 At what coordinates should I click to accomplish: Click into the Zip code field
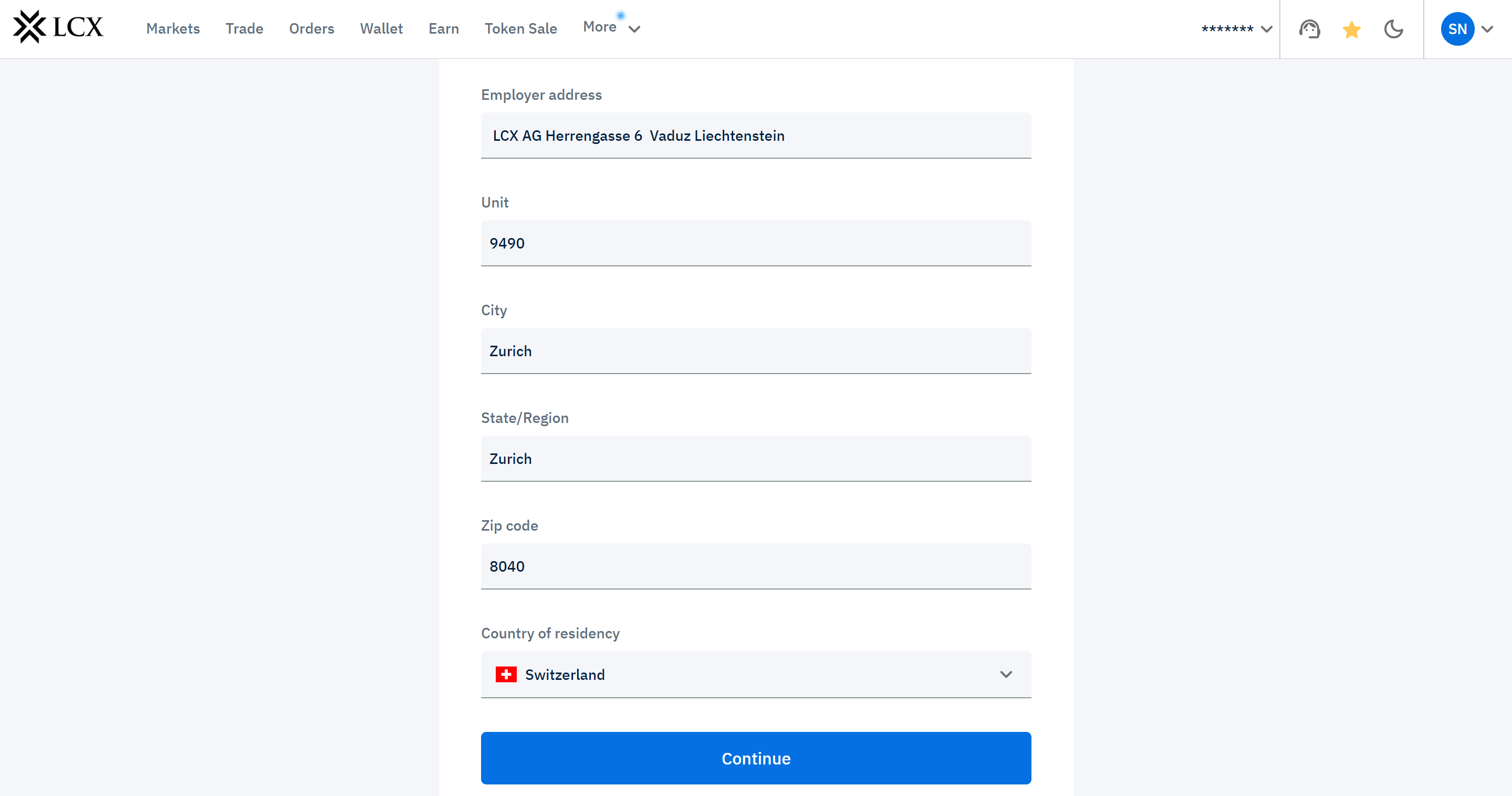pyautogui.click(x=755, y=566)
